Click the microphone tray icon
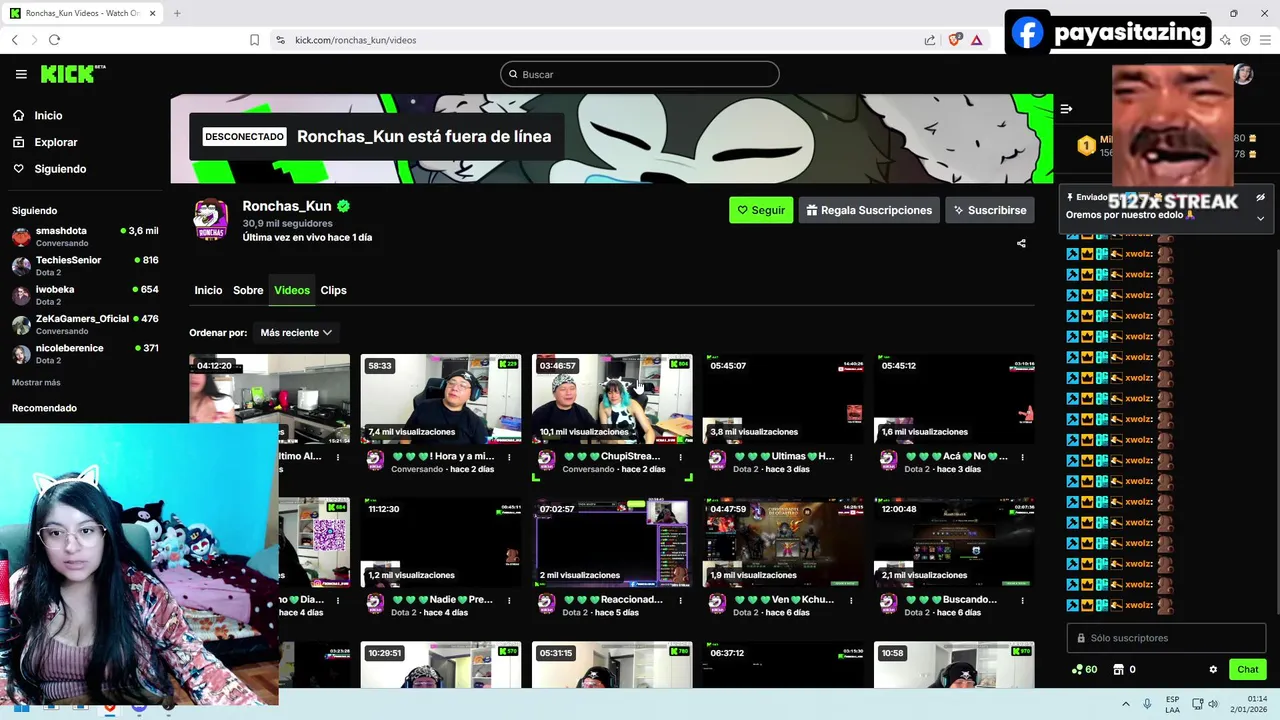Viewport: 1280px width, 720px height. [x=1147, y=704]
